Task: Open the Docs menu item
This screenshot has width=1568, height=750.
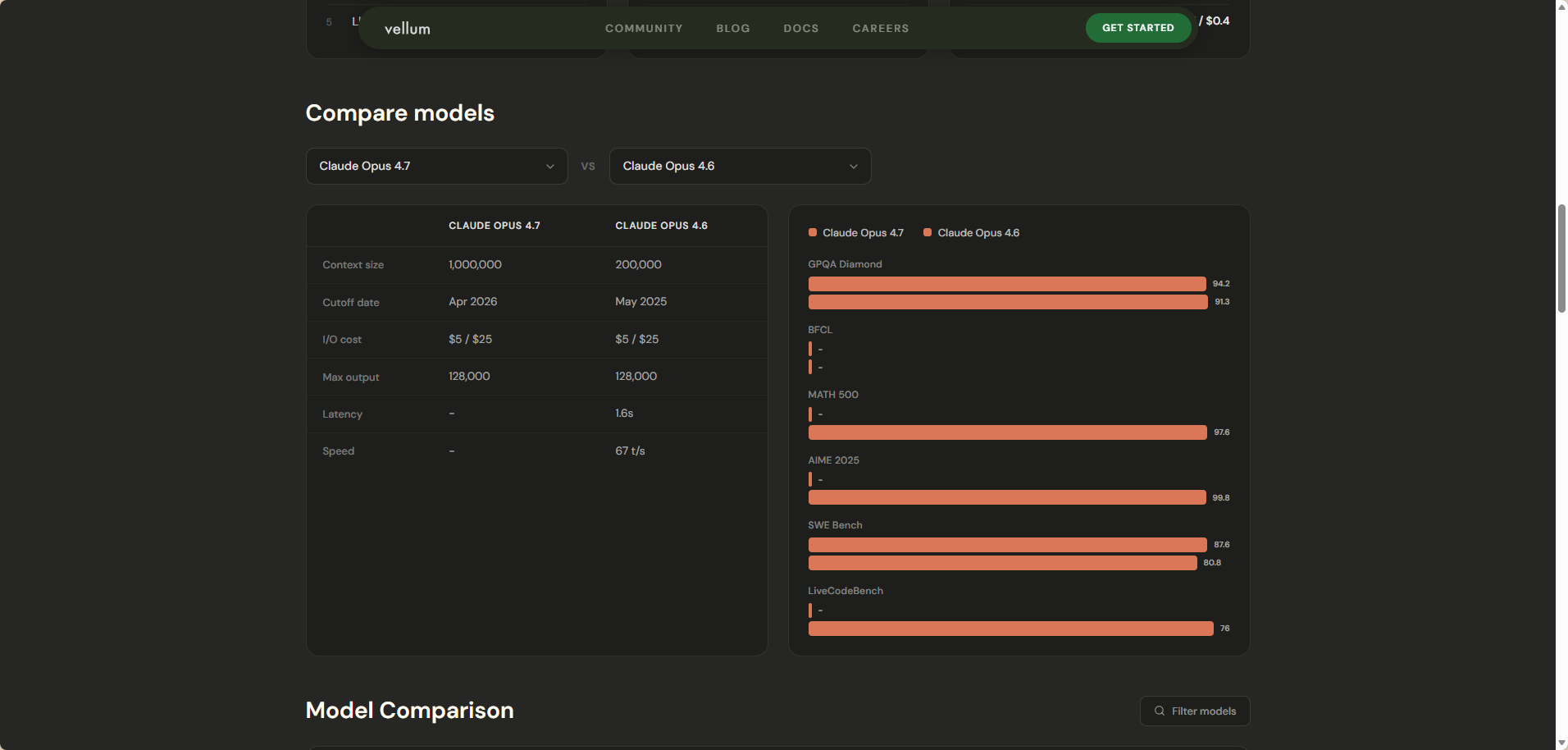Action: (801, 28)
